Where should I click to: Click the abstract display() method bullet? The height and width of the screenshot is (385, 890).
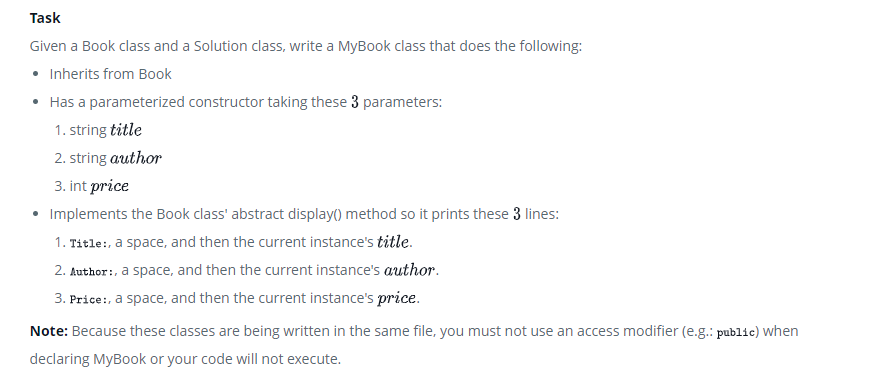pos(304,214)
